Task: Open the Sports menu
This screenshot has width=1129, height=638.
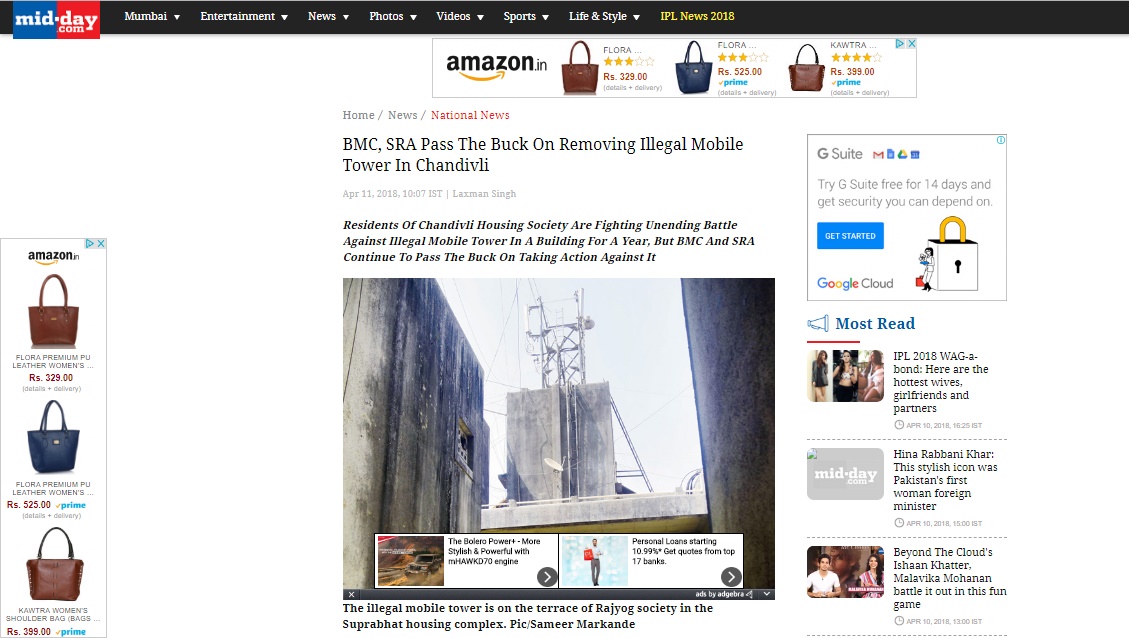Action: pyautogui.click(x=526, y=16)
